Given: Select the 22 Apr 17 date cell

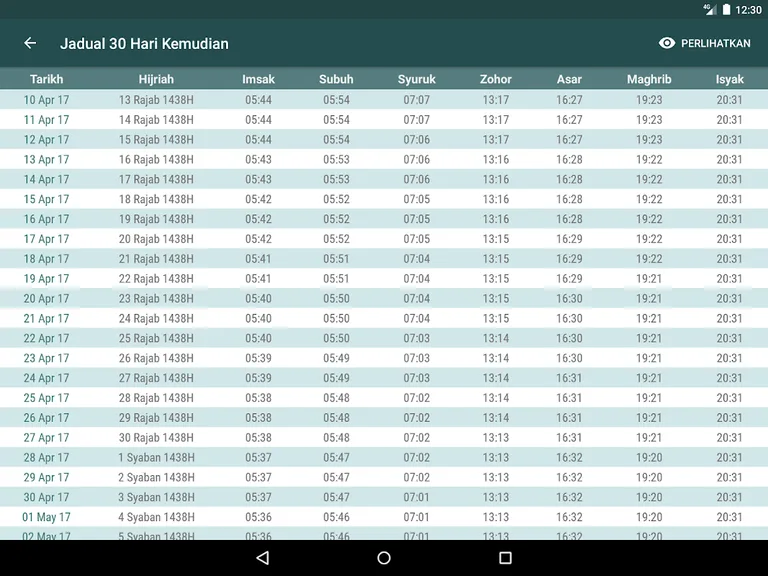Looking at the screenshot, I should coord(47,338).
